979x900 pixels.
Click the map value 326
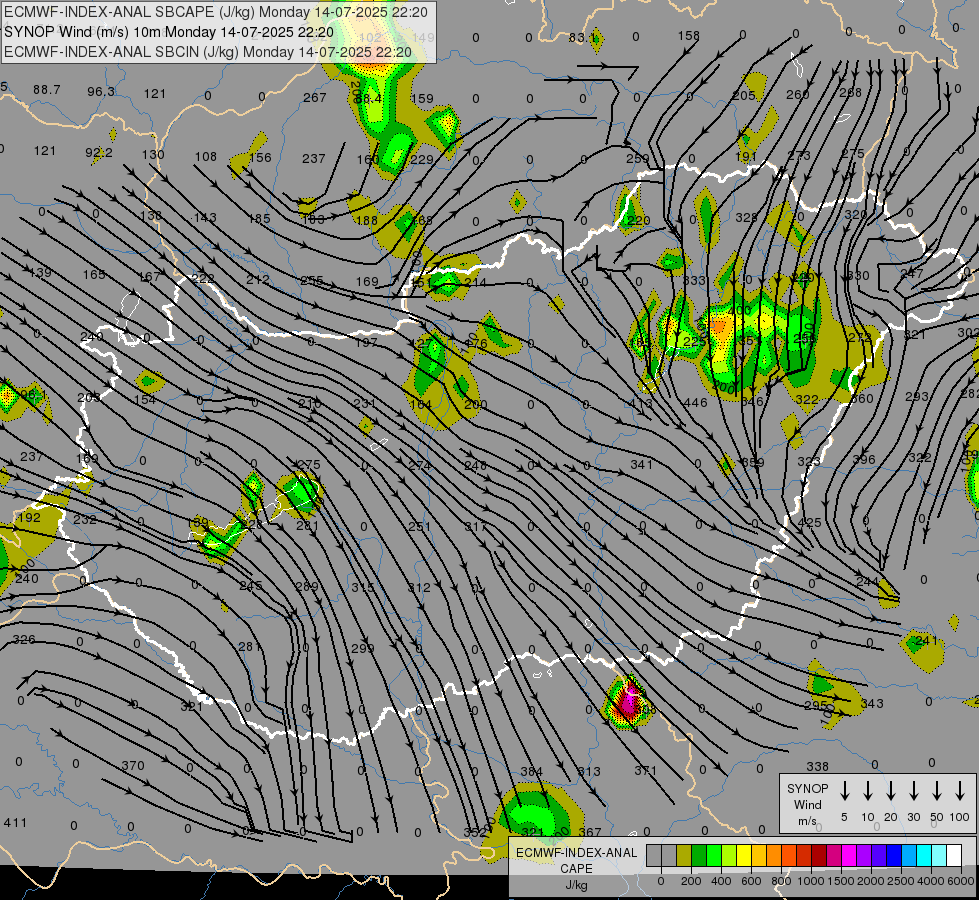pos(24,640)
